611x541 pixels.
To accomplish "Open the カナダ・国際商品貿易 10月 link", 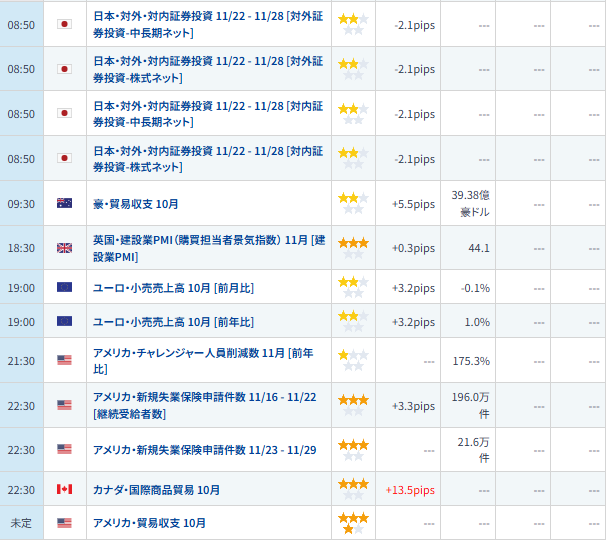I will 156,490.
